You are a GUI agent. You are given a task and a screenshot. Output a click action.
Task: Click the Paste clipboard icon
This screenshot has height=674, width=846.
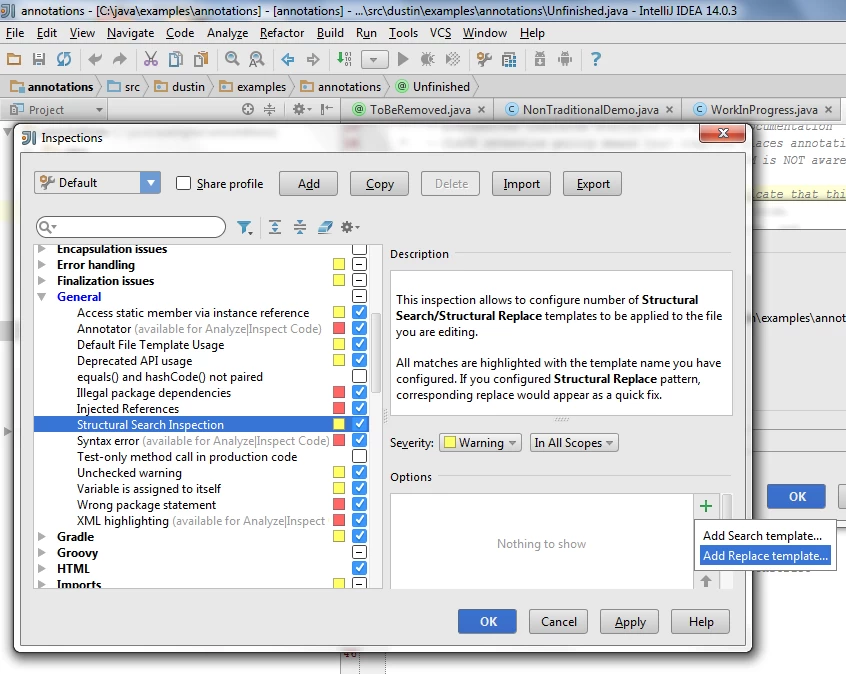[x=201, y=59]
